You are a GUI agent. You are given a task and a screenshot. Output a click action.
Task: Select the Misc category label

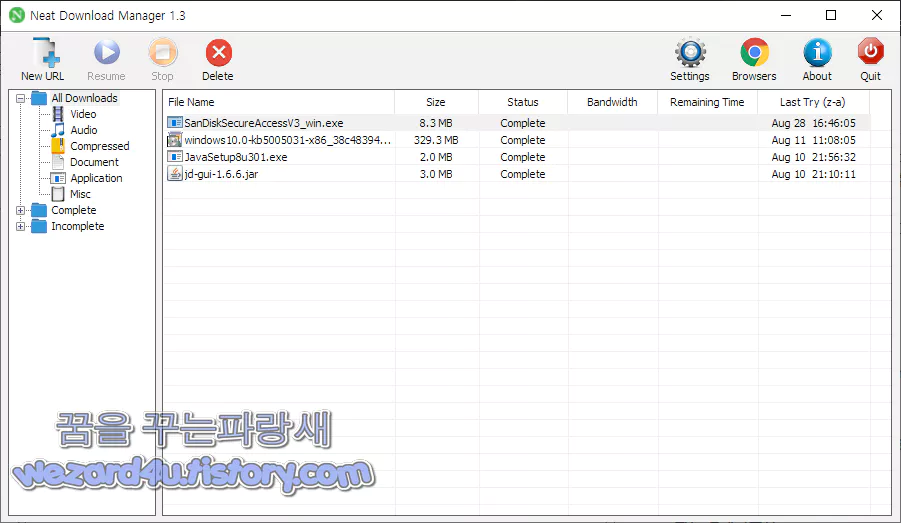click(80, 194)
